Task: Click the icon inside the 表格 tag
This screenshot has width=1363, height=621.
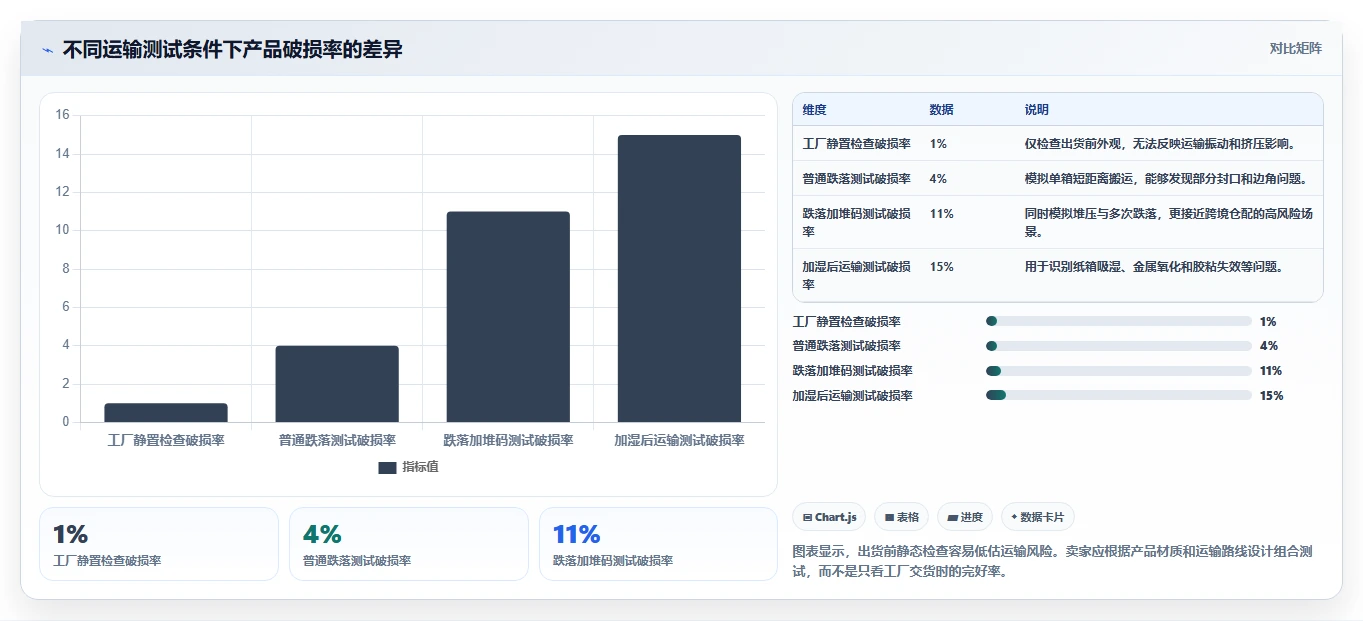Action: [x=889, y=517]
